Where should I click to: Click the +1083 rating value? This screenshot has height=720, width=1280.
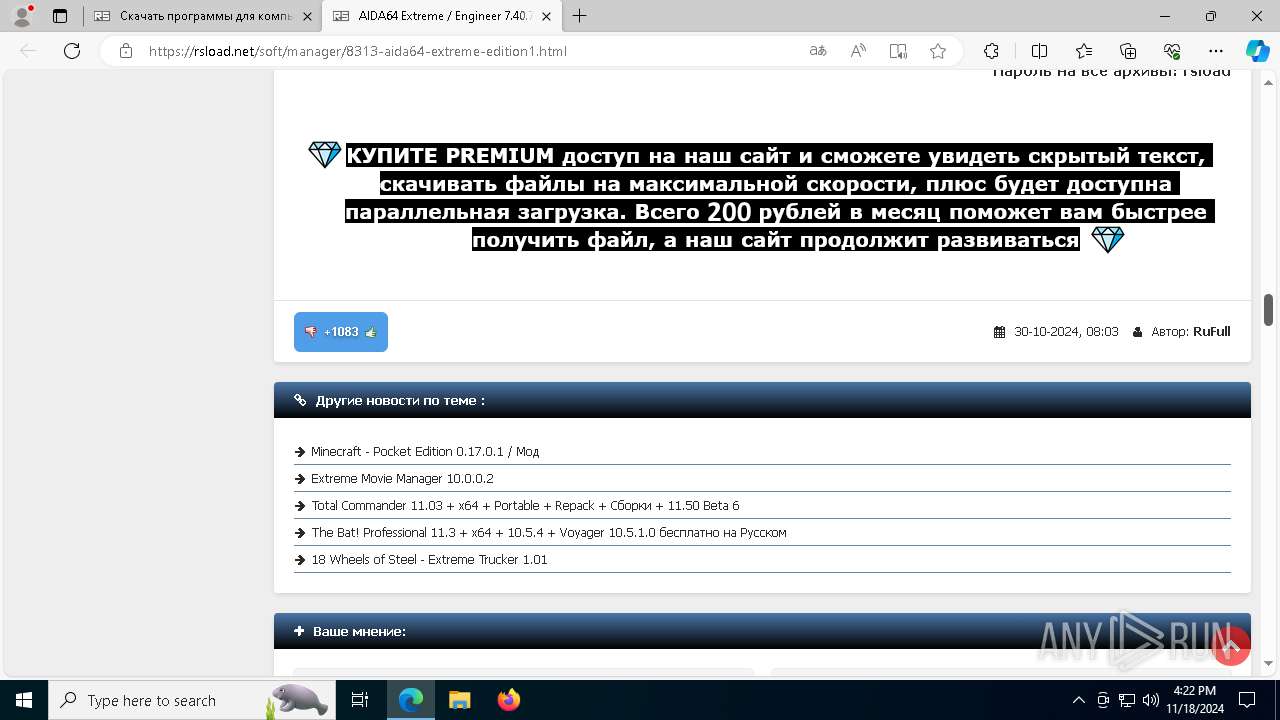click(x=341, y=332)
